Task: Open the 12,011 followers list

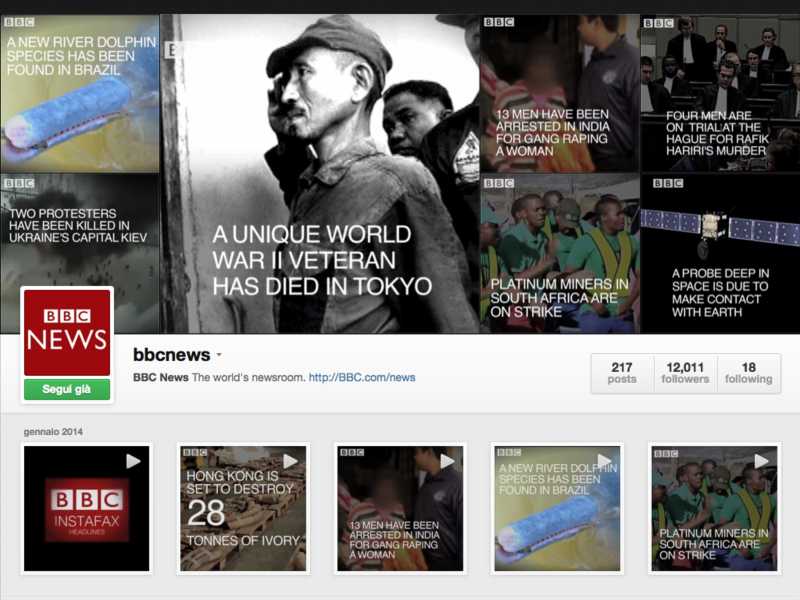Action: coord(685,373)
